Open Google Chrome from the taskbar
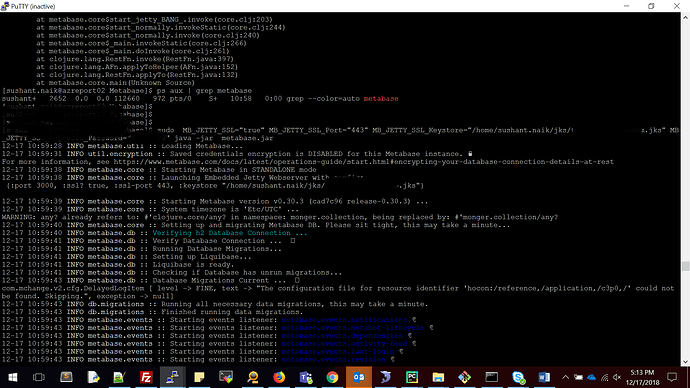This screenshot has height=388, width=690. (x=332, y=377)
